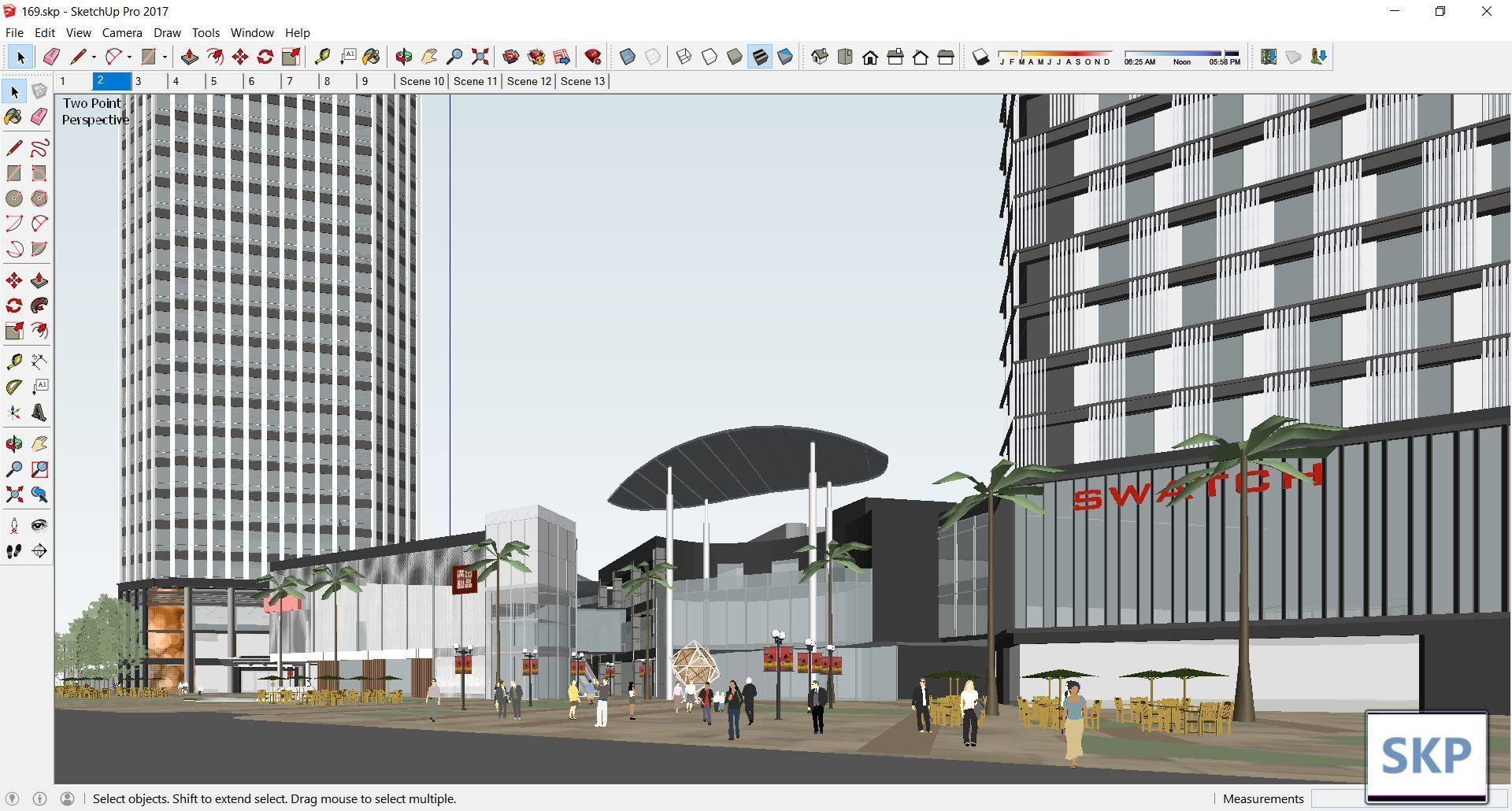The height and width of the screenshot is (811, 1512).
Task: Enable Hidden Line face style
Action: 710,57
